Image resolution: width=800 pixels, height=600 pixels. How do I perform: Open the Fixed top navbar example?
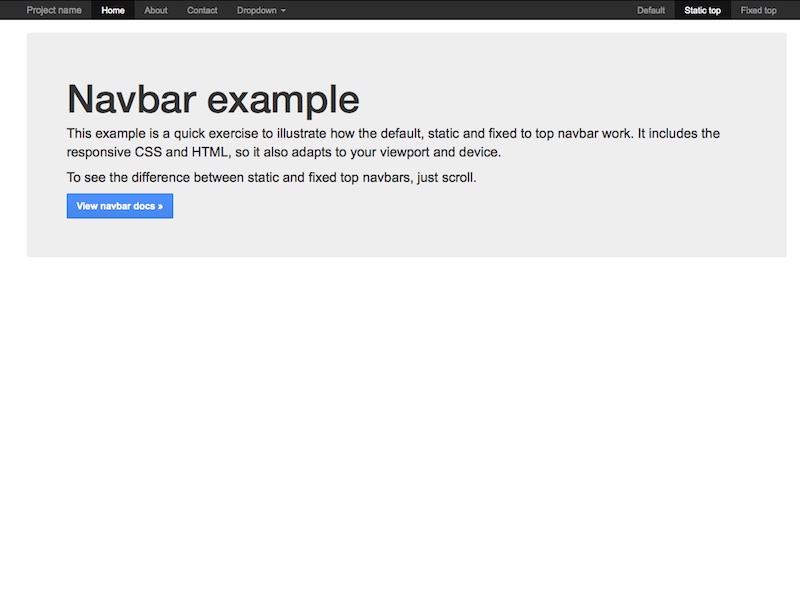click(758, 10)
